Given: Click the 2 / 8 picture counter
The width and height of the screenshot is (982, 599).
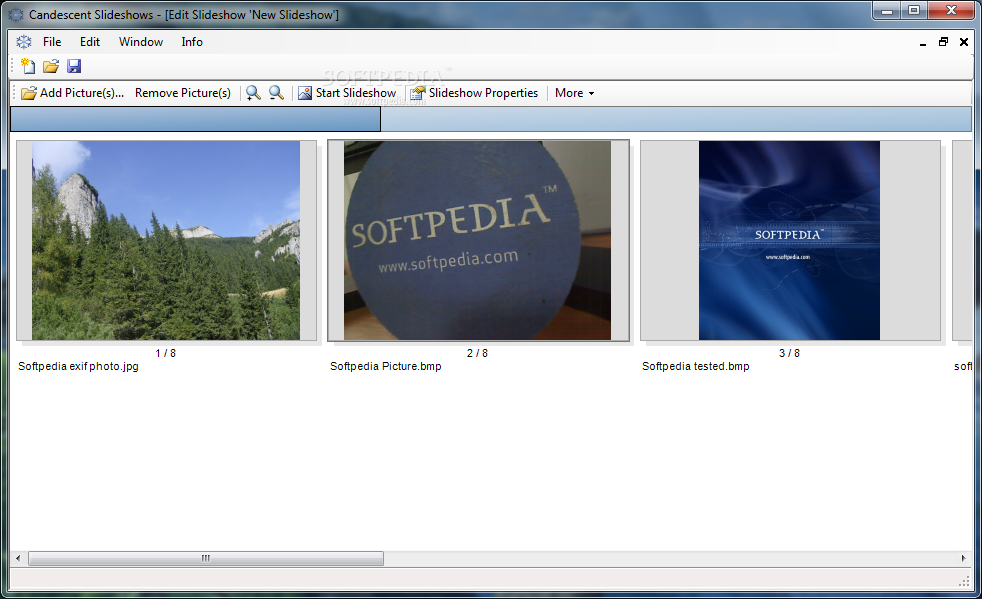Looking at the screenshot, I should click(x=477, y=353).
